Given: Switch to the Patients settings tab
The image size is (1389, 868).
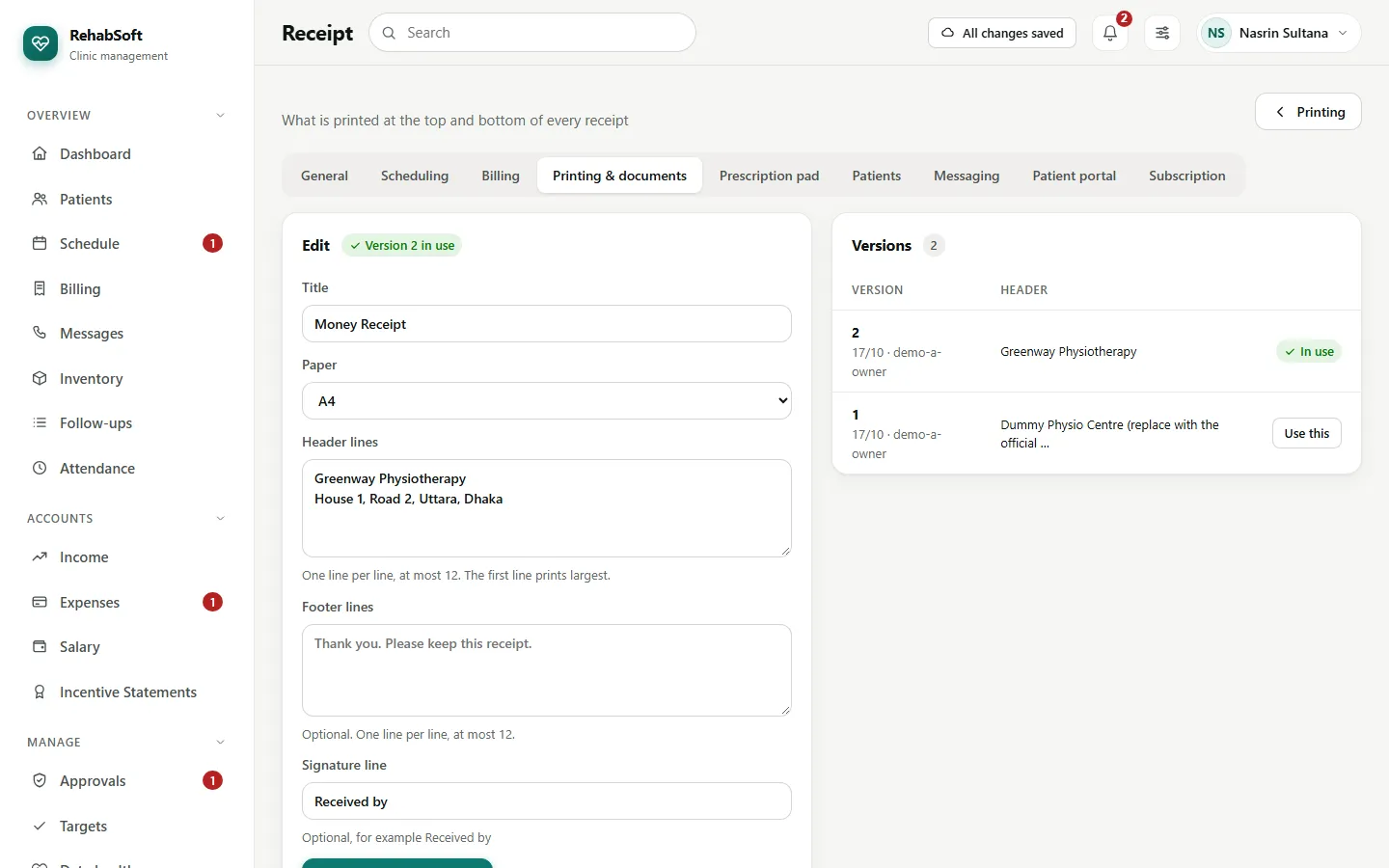Looking at the screenshot, I should click(876, 176).
